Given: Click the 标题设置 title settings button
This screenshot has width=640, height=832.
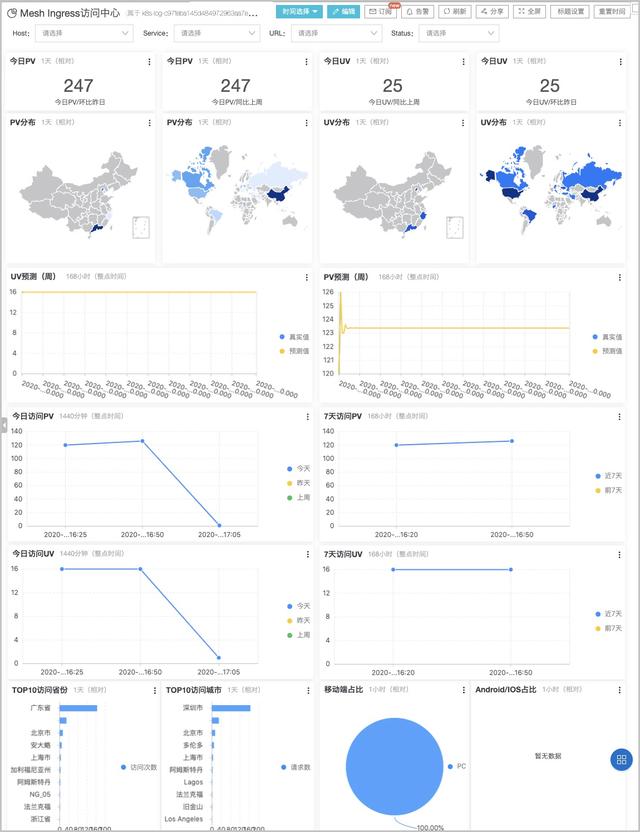Looking at the screenshot, I should pos(570,11).
